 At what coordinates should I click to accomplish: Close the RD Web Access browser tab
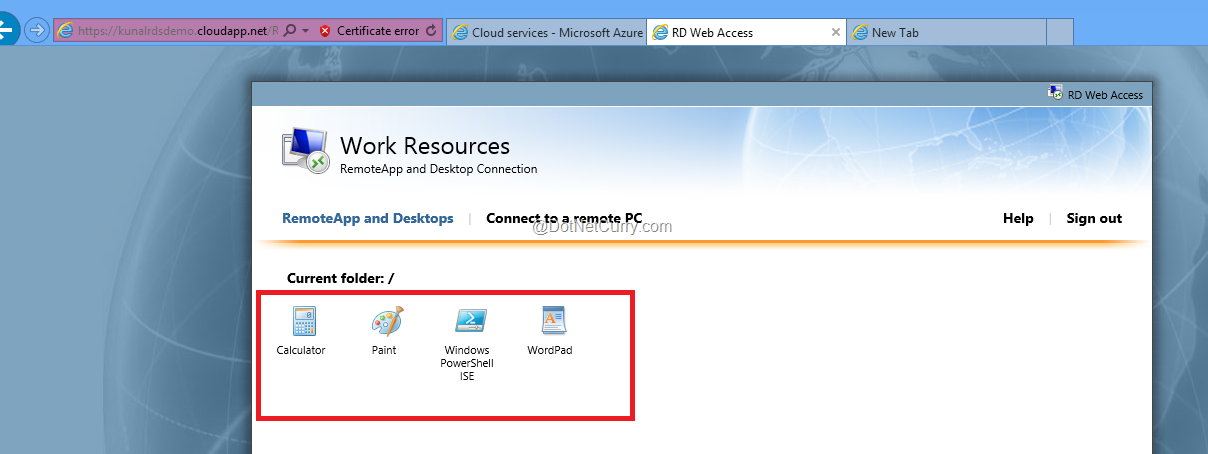click(x=836, y=32)
